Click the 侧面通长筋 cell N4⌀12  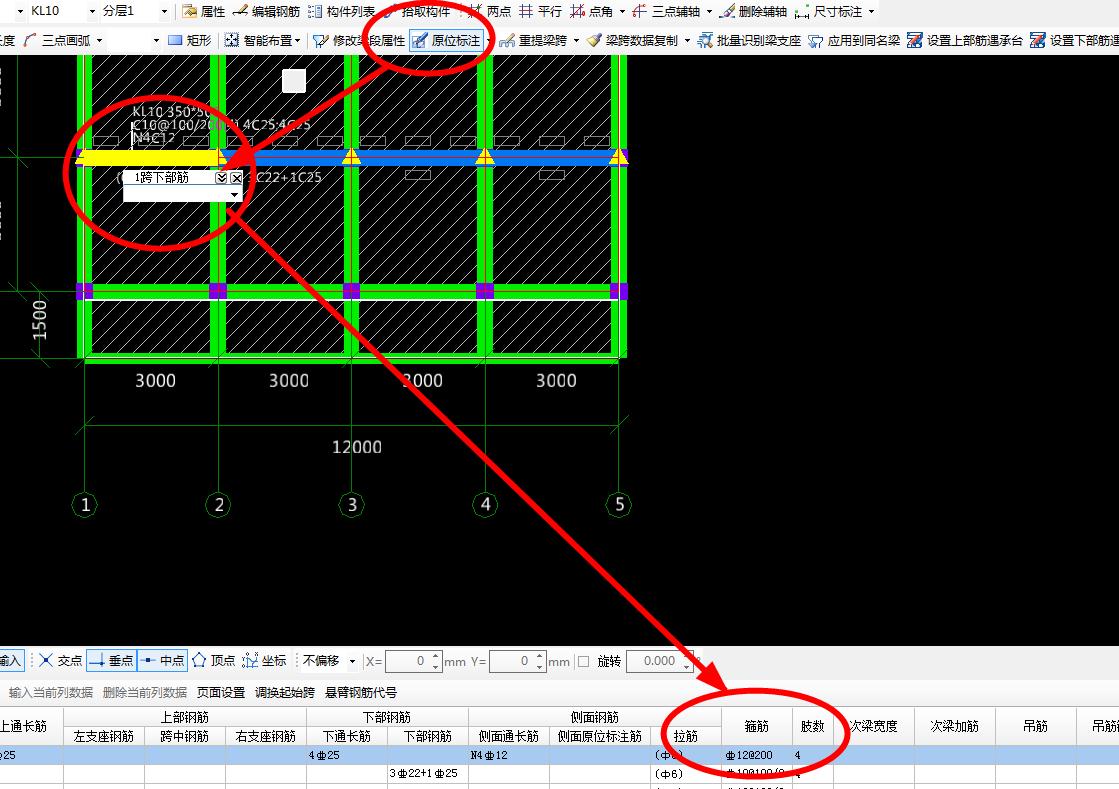coord(509,755)
